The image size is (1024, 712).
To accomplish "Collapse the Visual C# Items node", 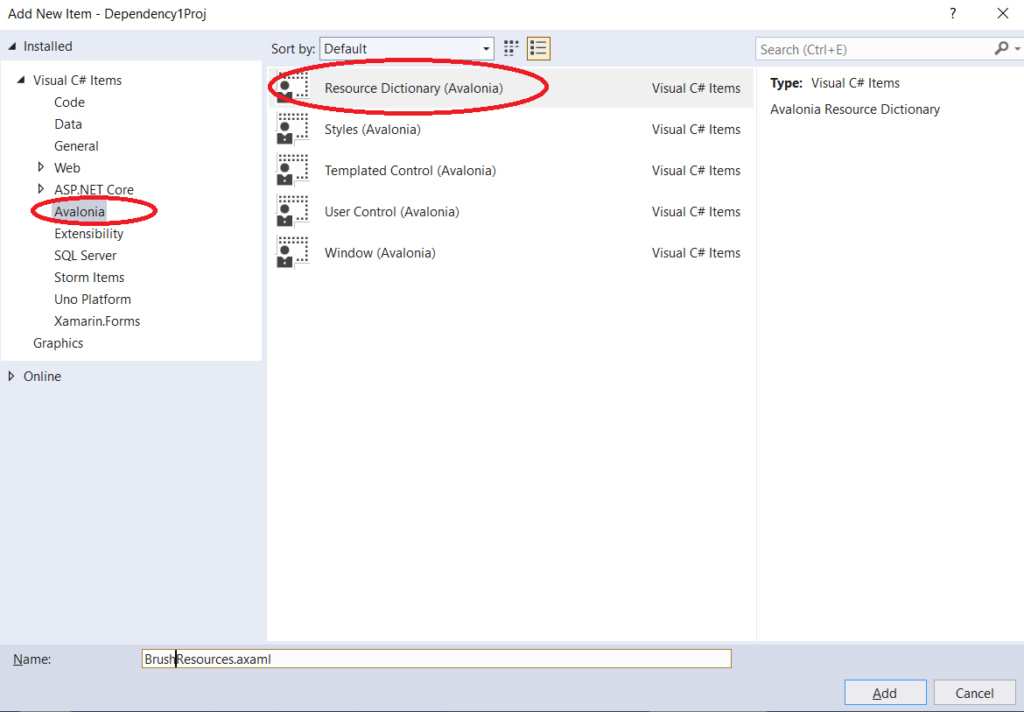I will [21, 80].
